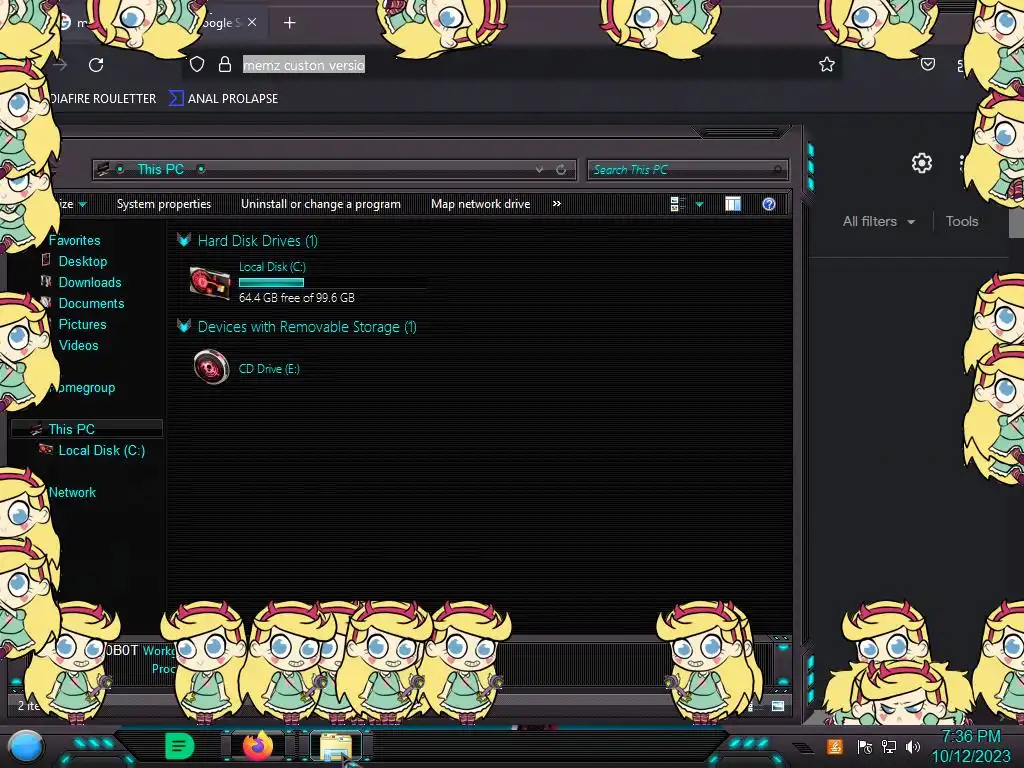Open Pictures in navigation pane
This screenshot has height=768, width=1024.
pos(82,324)
